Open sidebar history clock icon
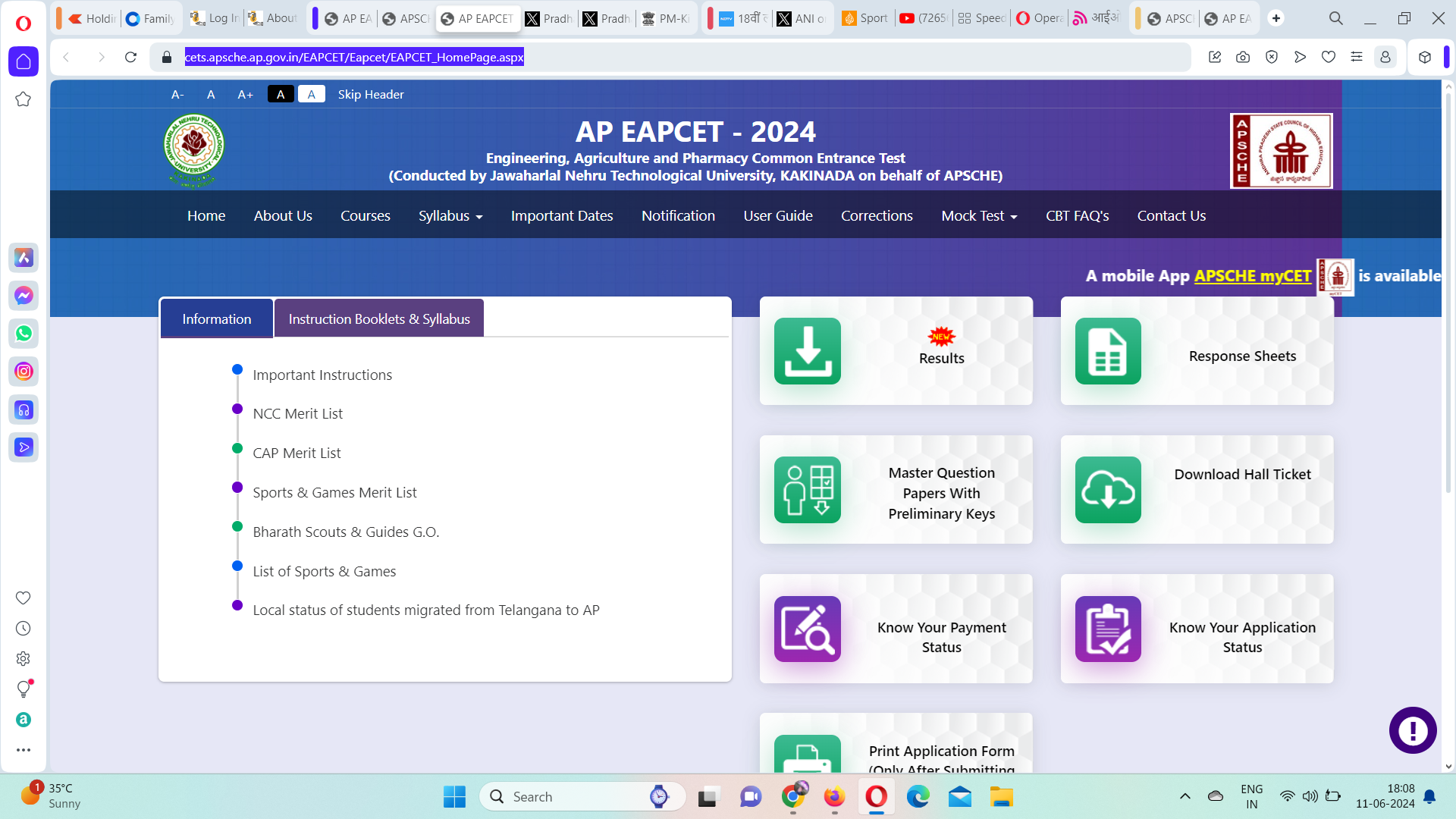Viewport: 1456px width, 819px height. click(24, 629)
